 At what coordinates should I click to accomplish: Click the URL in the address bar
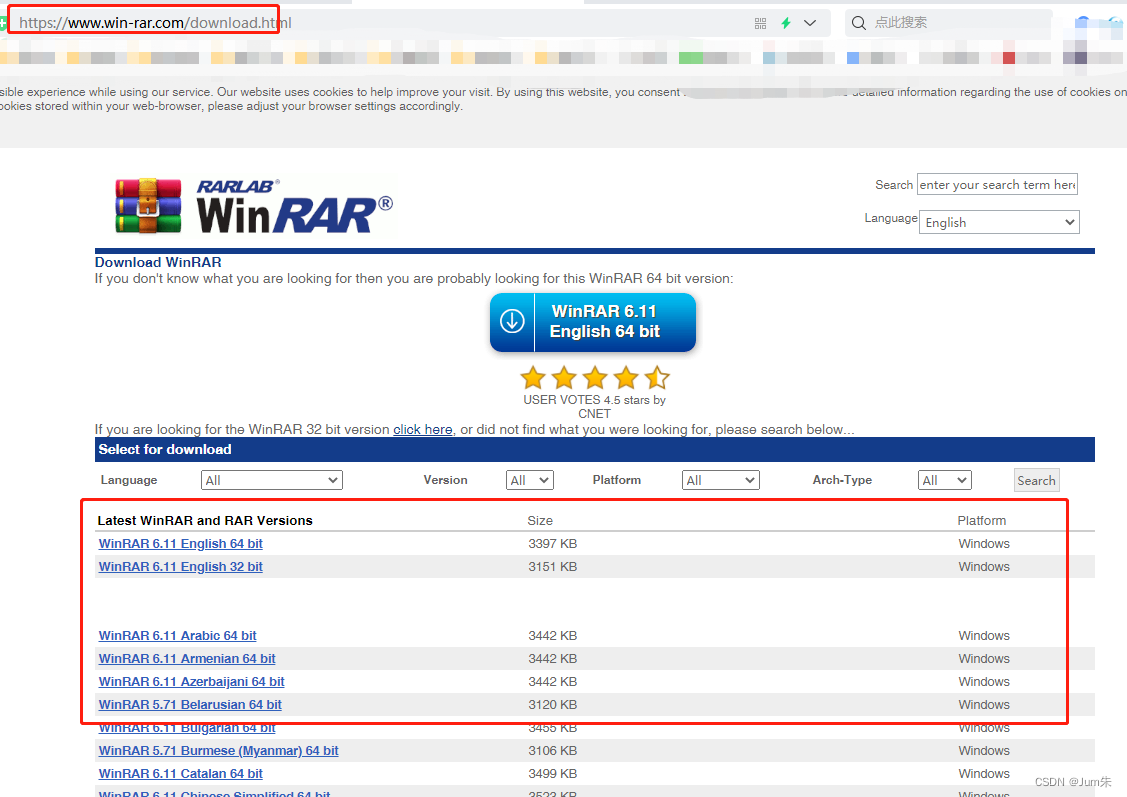(x=155, y=23)
